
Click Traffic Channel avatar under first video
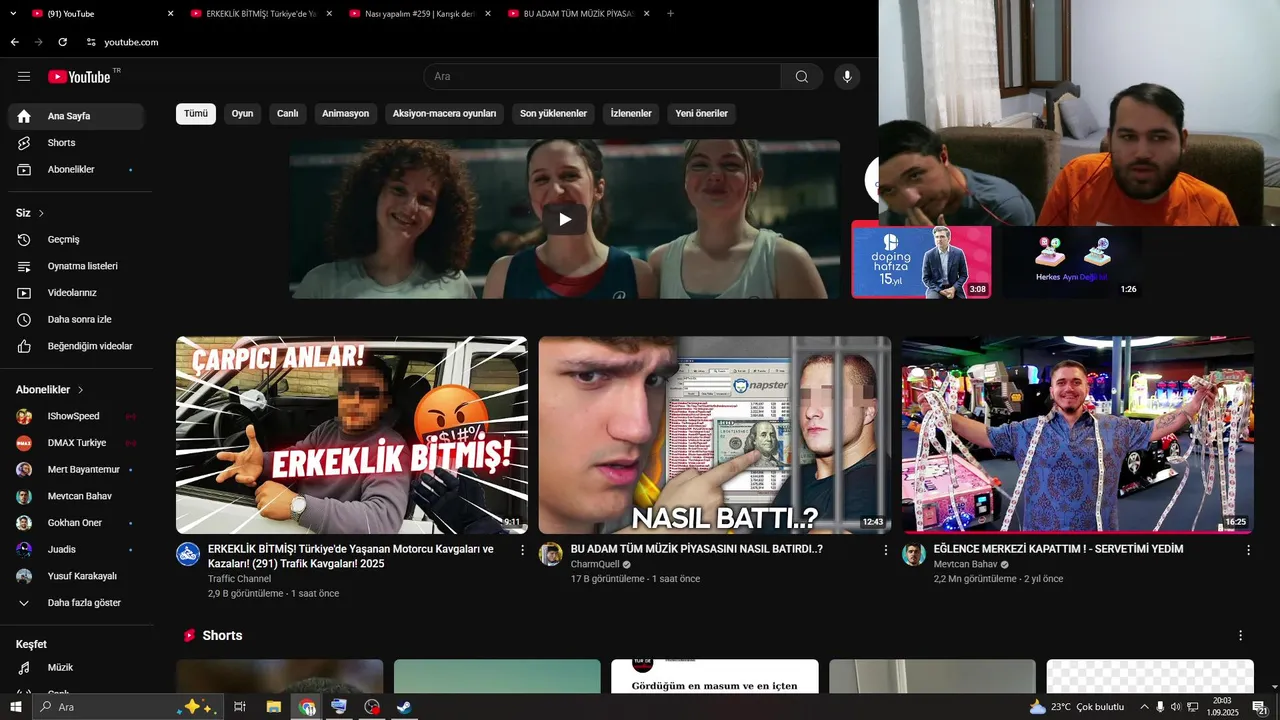(188, 554)
